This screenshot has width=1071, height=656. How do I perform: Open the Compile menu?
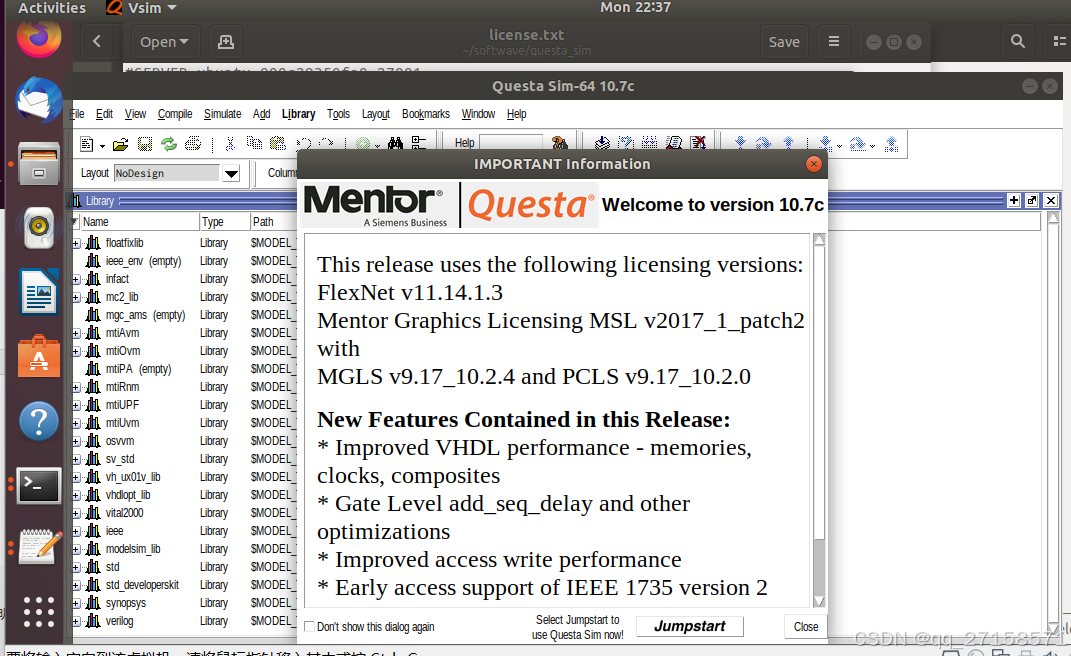(175, 114)
